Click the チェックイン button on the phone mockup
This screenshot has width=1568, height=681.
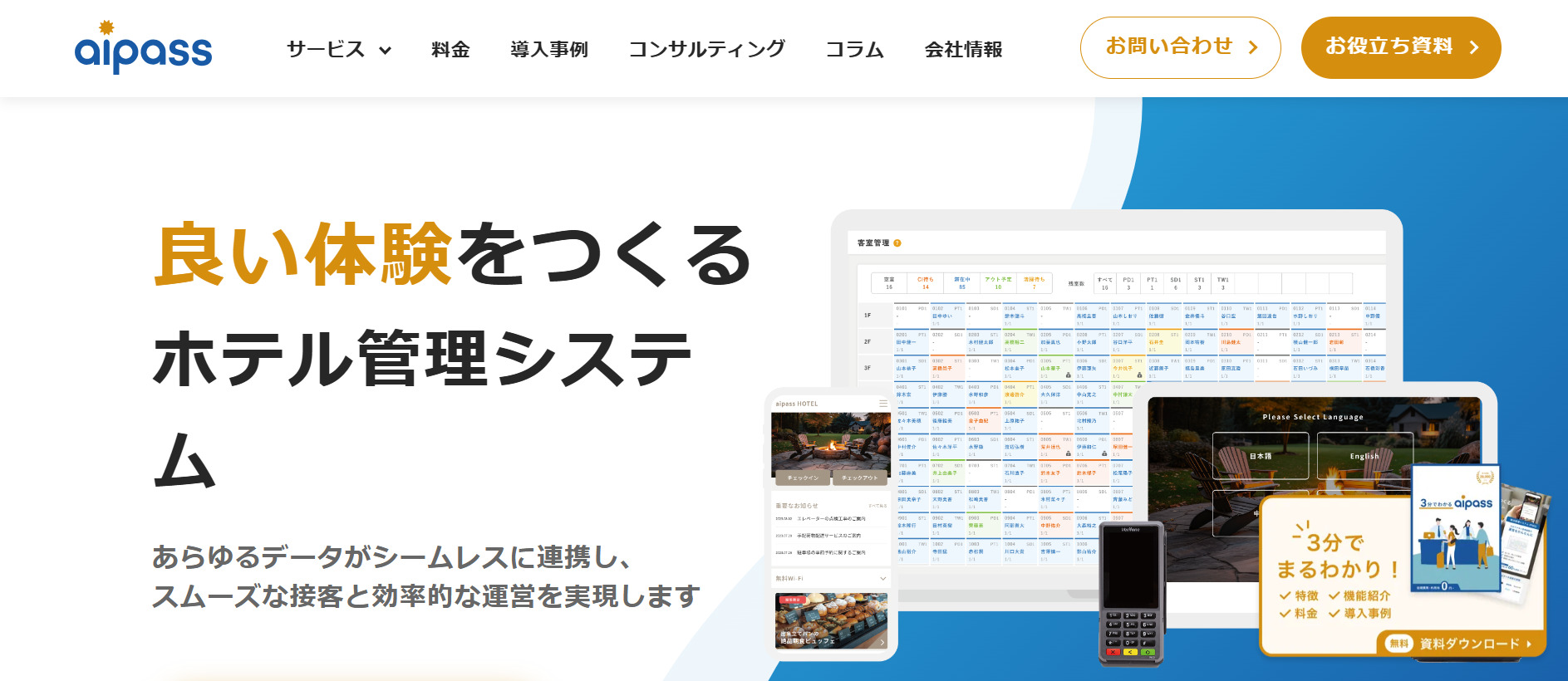point(804,478)
